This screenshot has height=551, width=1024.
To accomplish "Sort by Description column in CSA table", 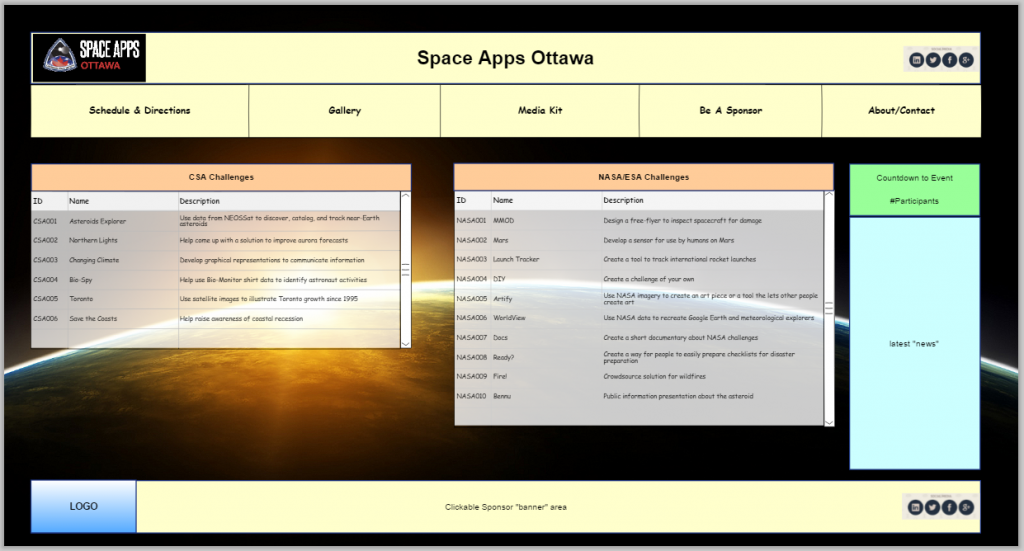I will pos(289,201).
